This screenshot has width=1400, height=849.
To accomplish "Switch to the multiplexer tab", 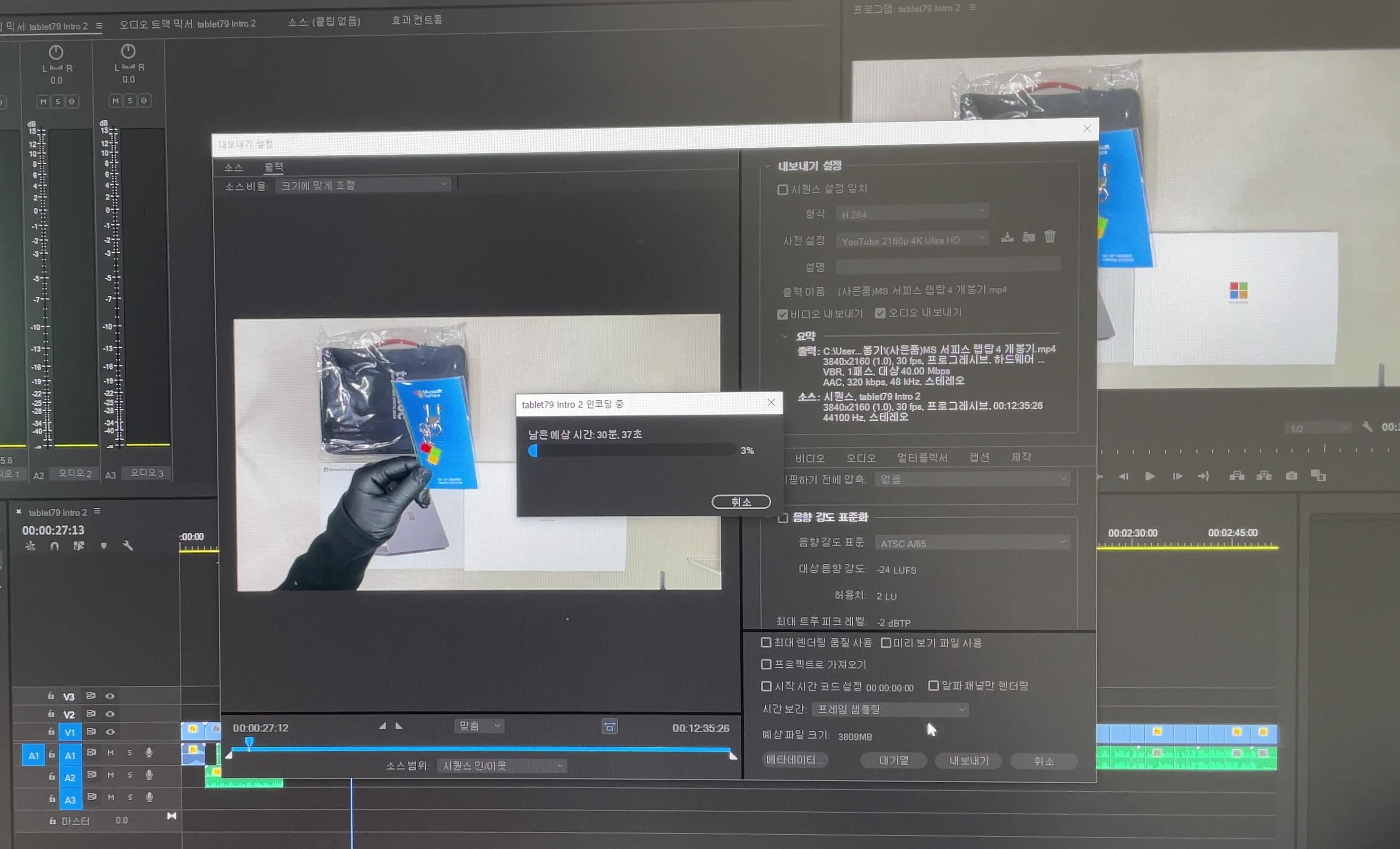I will click(922, 458).
